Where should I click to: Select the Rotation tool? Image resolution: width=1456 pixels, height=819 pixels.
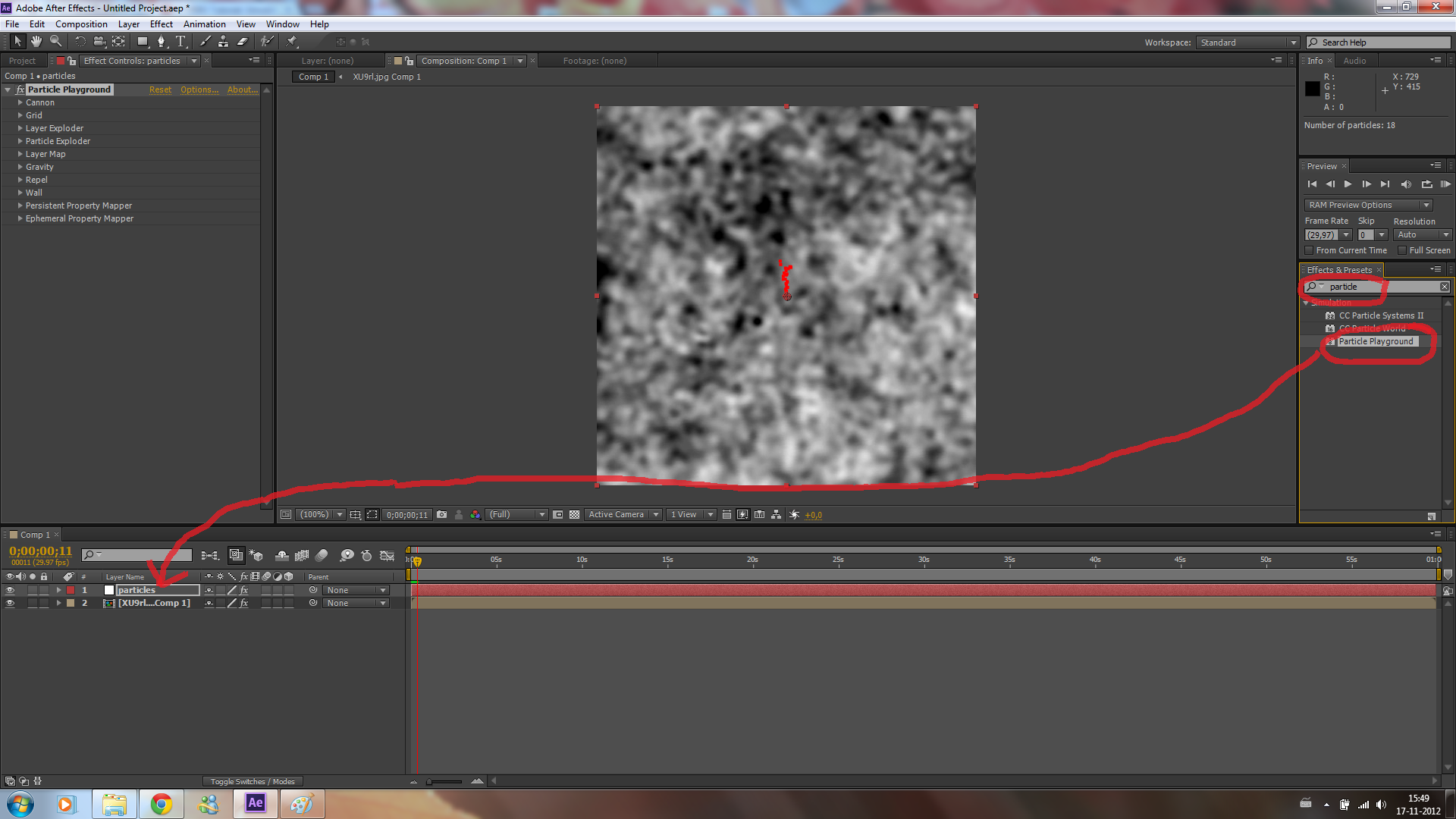click(80, 42)
